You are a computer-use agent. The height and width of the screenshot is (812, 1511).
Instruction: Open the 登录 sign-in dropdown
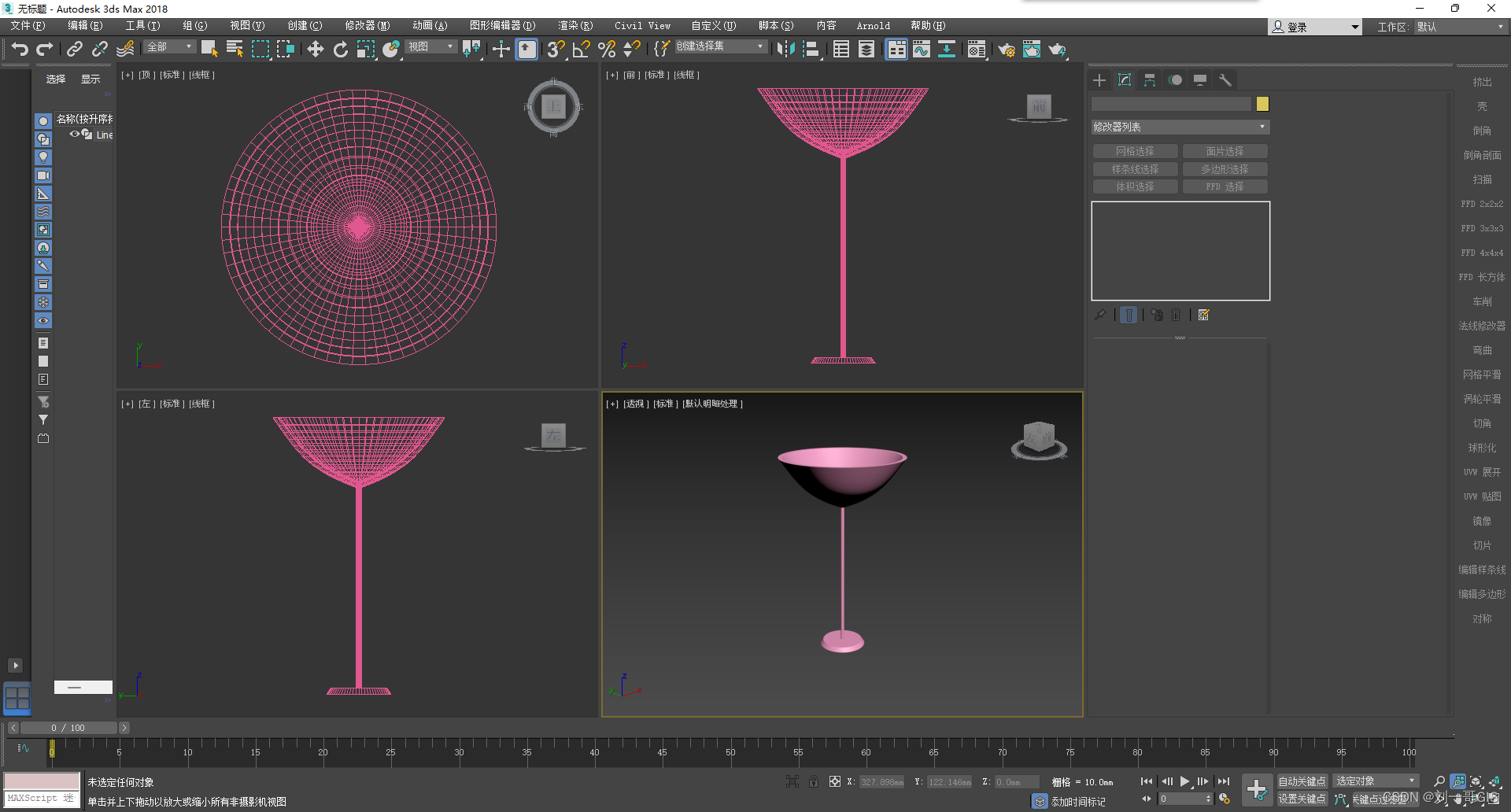(x=1314, y=27)
